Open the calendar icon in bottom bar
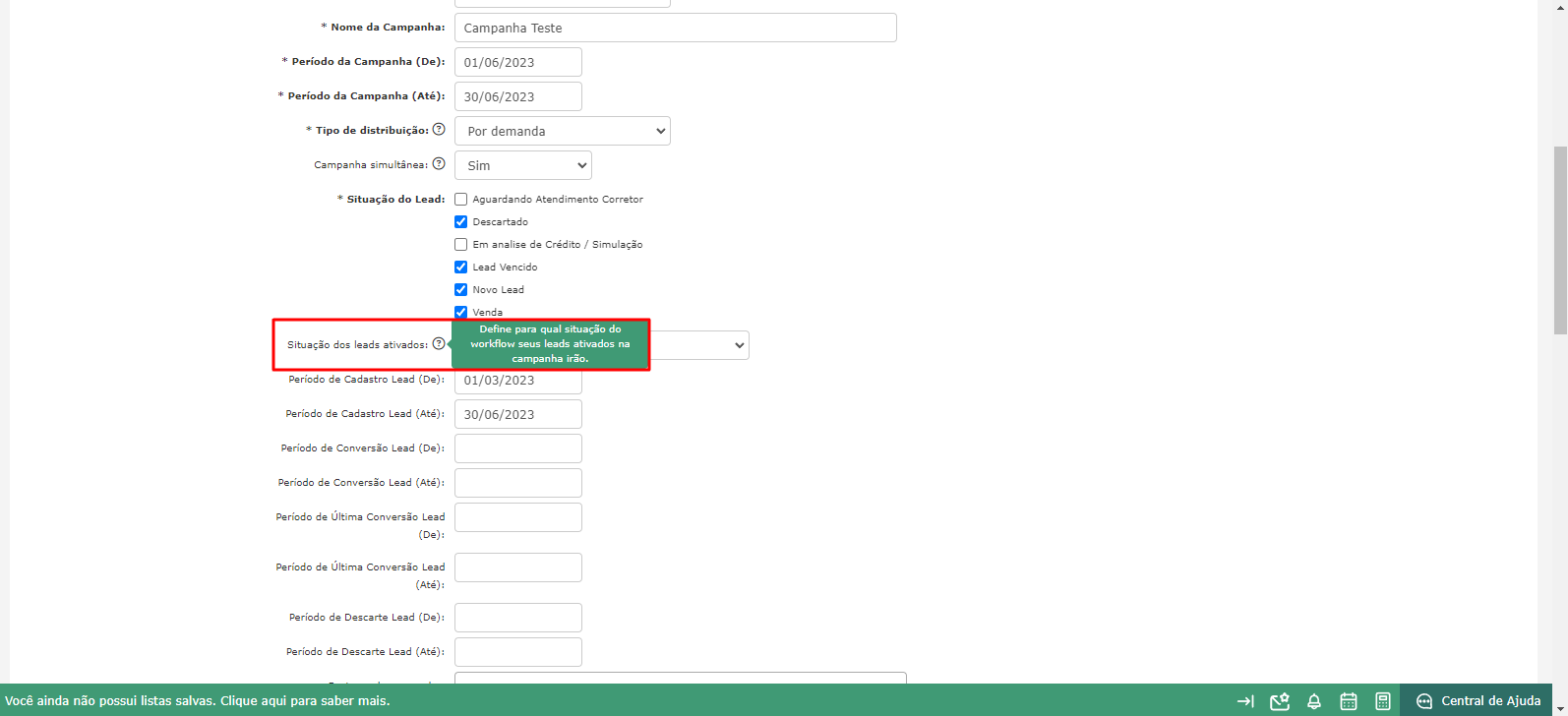The image size is (1568, 716). pyautogui.click(x=1349, y=701)
